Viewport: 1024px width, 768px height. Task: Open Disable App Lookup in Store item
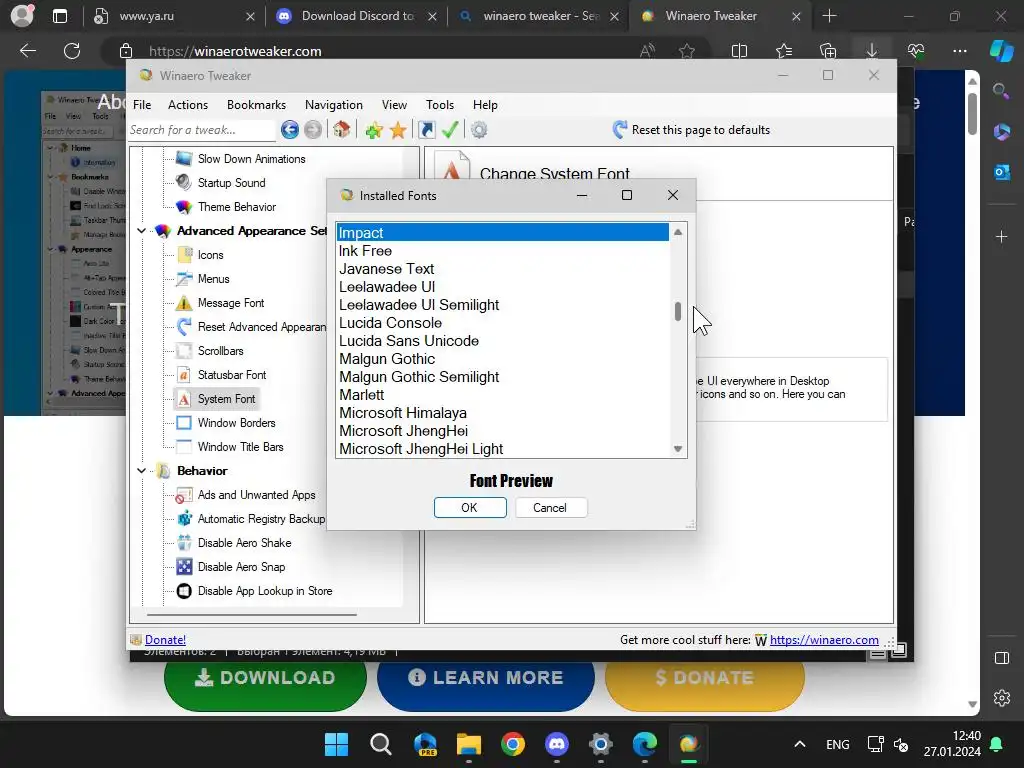tap(264, 591)
